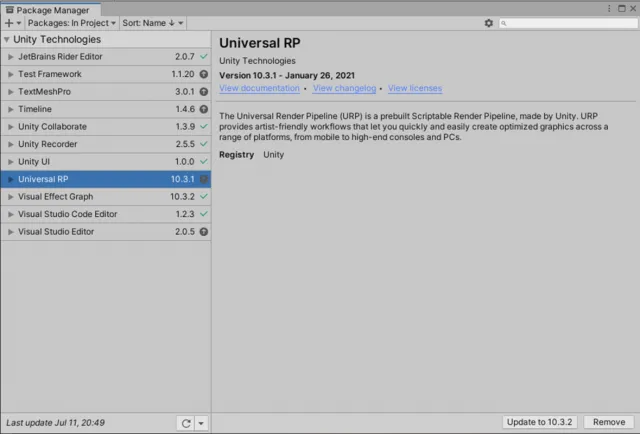Click the package search field
The width and height of the screenshot is (640, 434).
tap(568, 23)
